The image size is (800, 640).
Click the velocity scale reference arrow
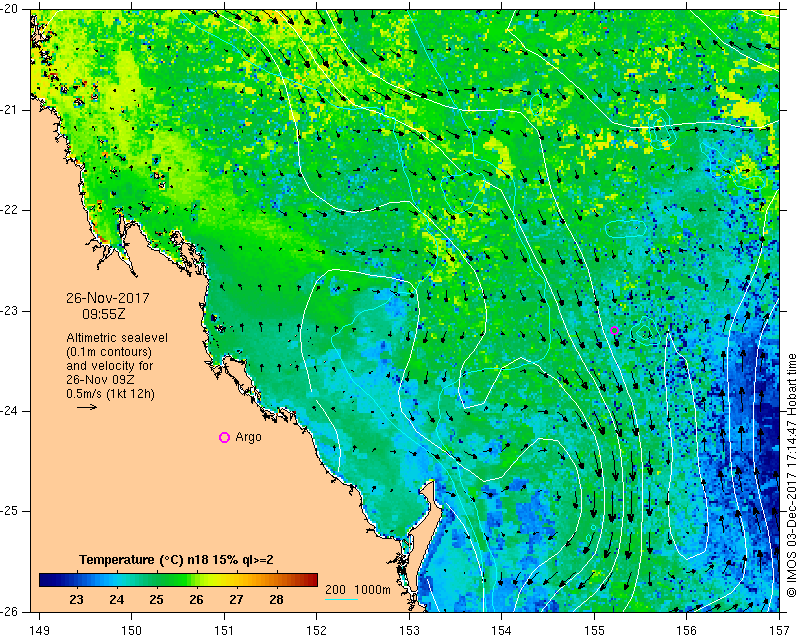[87, 407]
